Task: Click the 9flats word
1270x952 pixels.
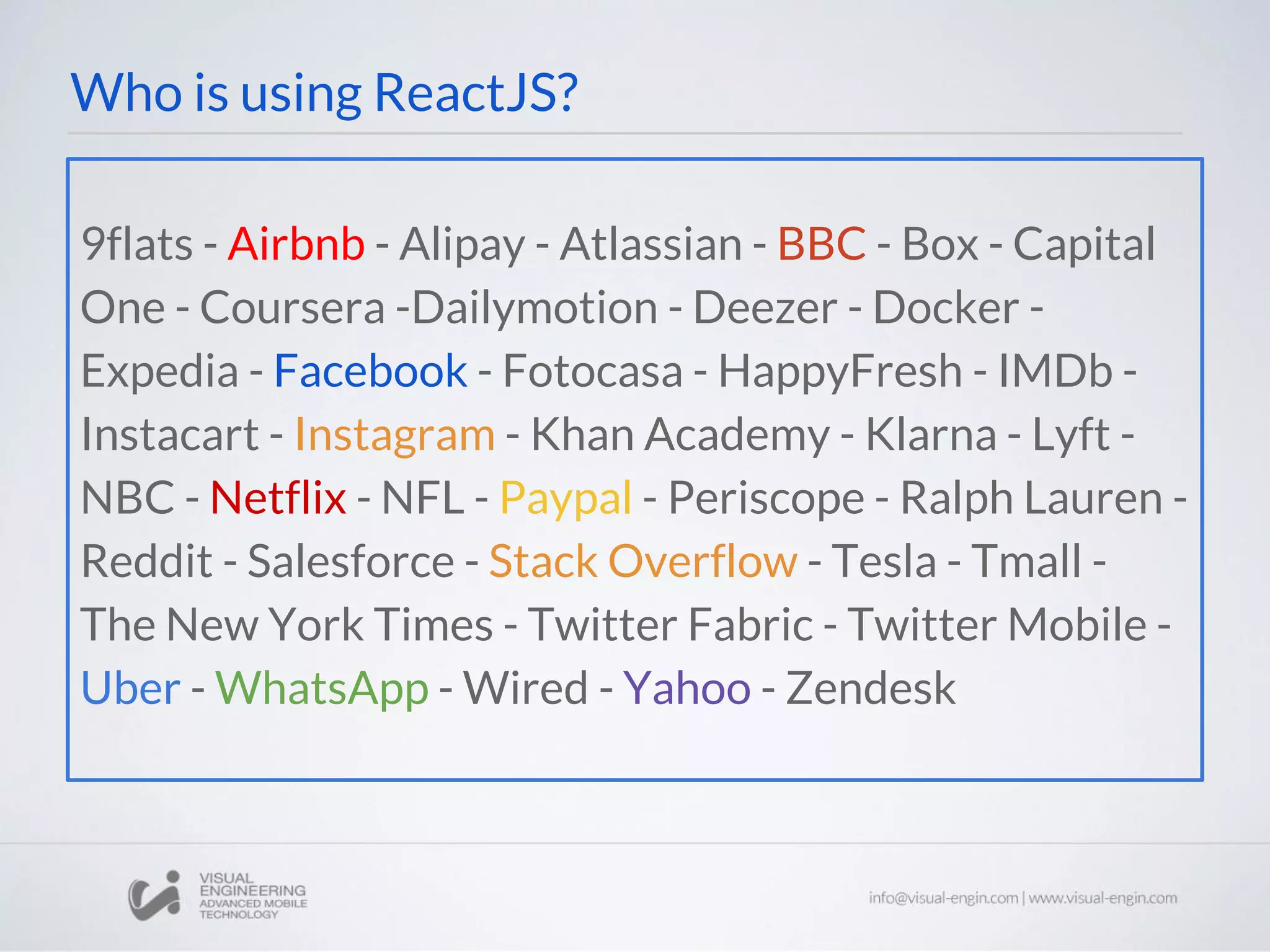Action: point(137,244)
